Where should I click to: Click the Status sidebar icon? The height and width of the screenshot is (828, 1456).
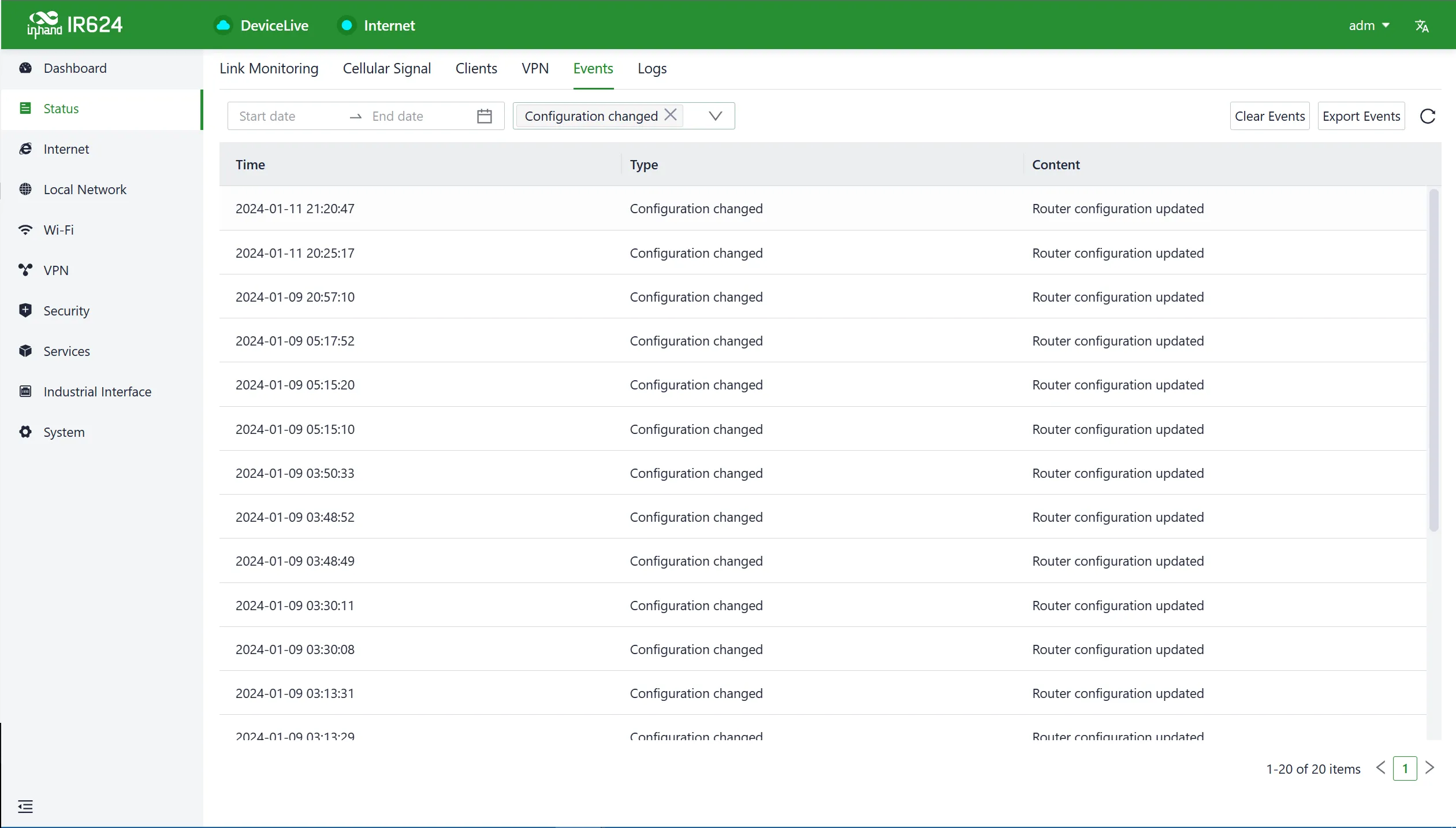[25, 109]
